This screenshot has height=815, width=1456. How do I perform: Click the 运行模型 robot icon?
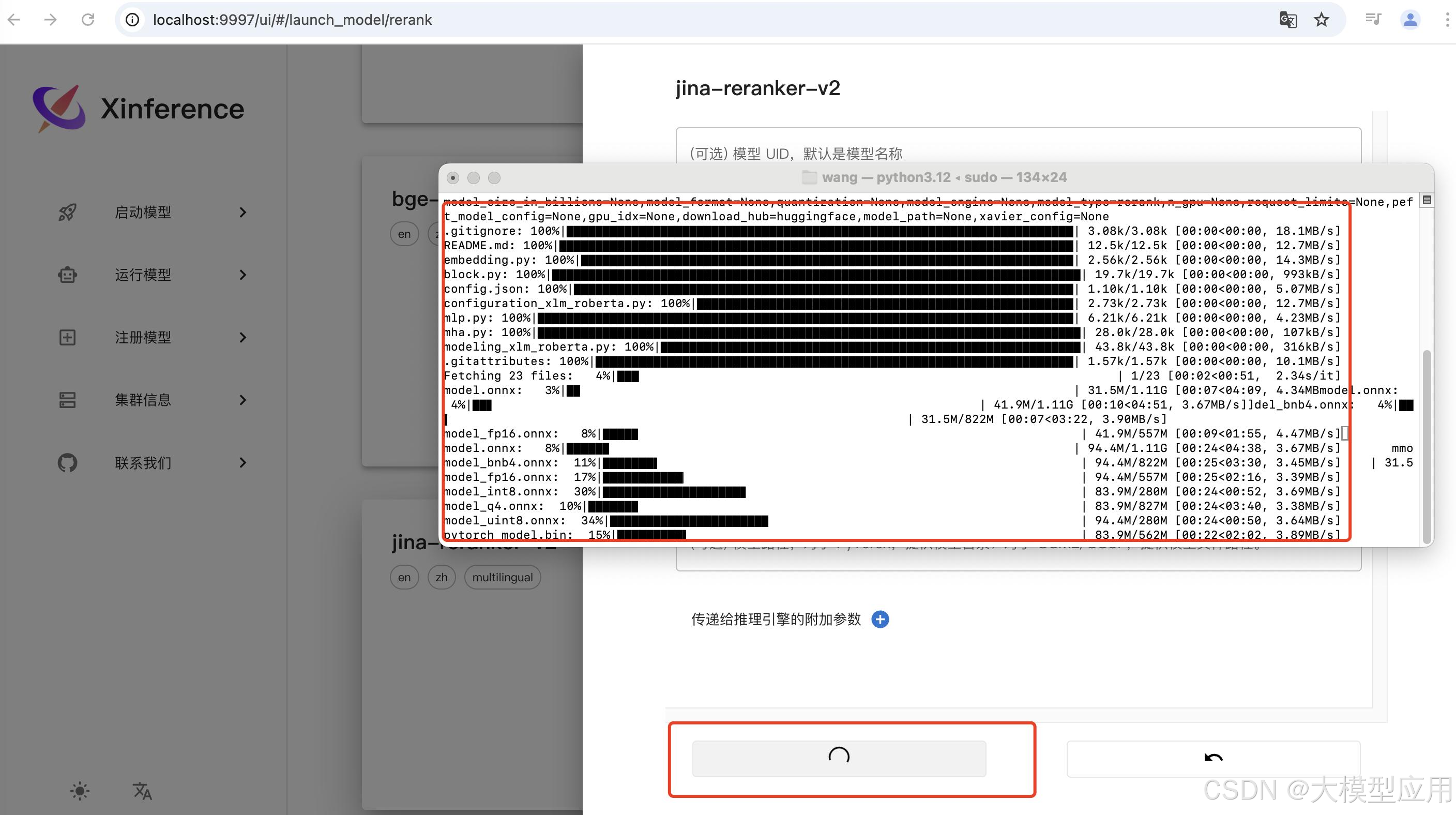coord(67,275)
